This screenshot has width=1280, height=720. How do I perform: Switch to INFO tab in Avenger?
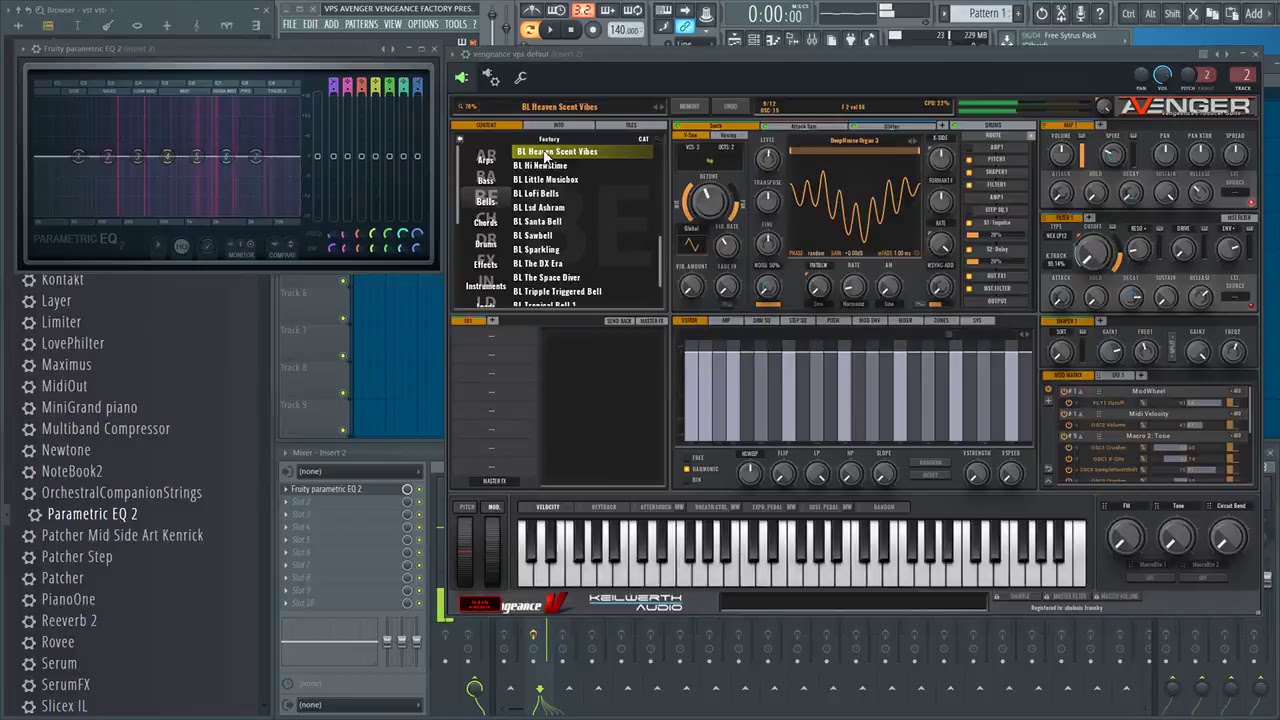click(x=559, y=126)
